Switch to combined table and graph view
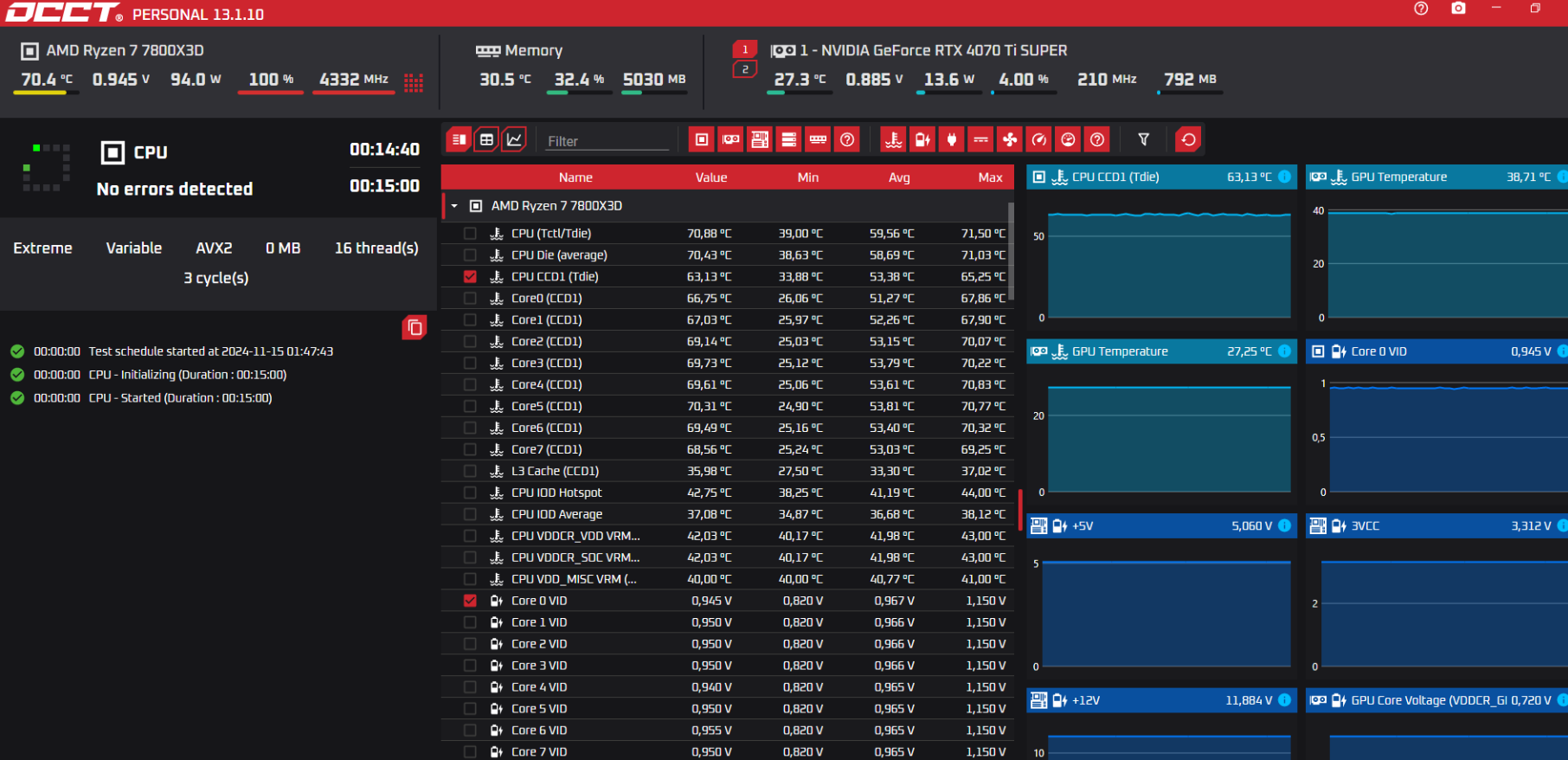 pyautogui.click(x=459, y=139)
